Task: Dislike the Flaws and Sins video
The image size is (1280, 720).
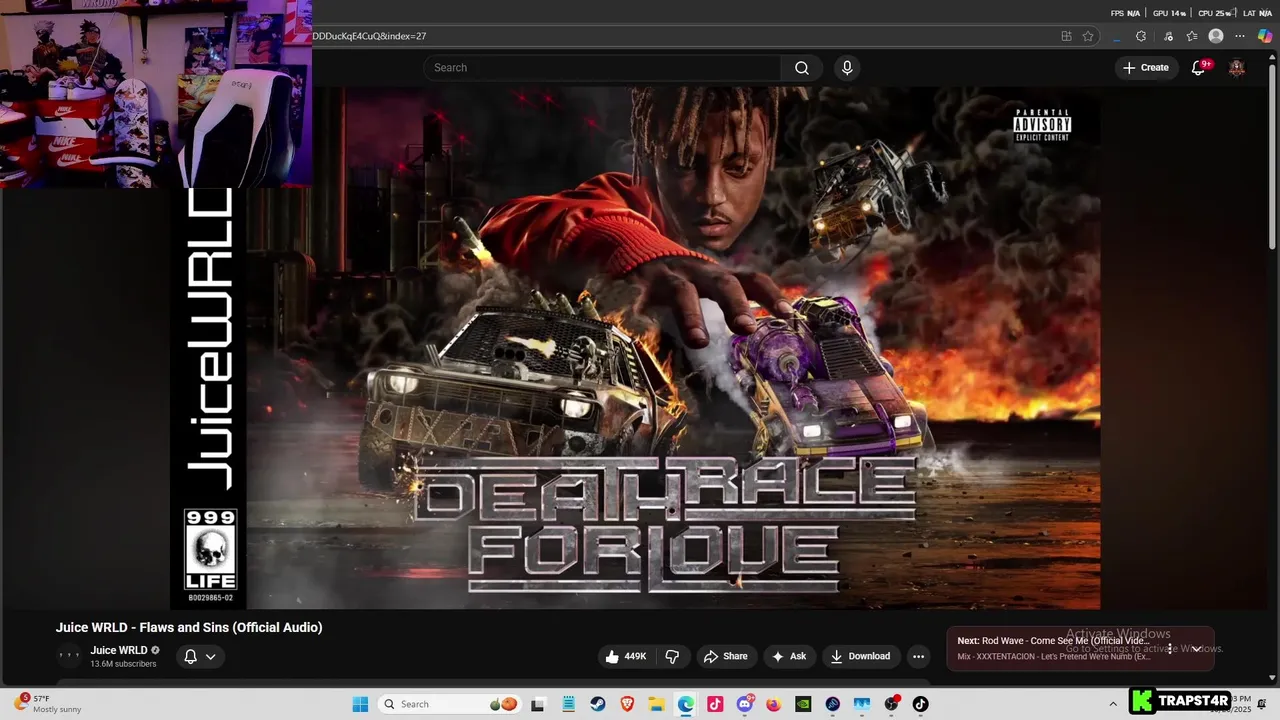Action: [672, 656]
